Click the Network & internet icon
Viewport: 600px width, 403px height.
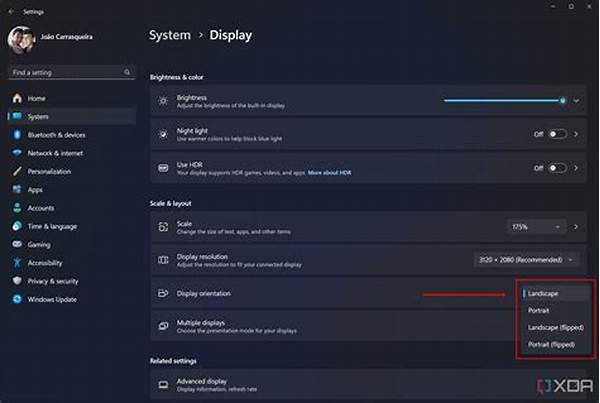point(17,152)
